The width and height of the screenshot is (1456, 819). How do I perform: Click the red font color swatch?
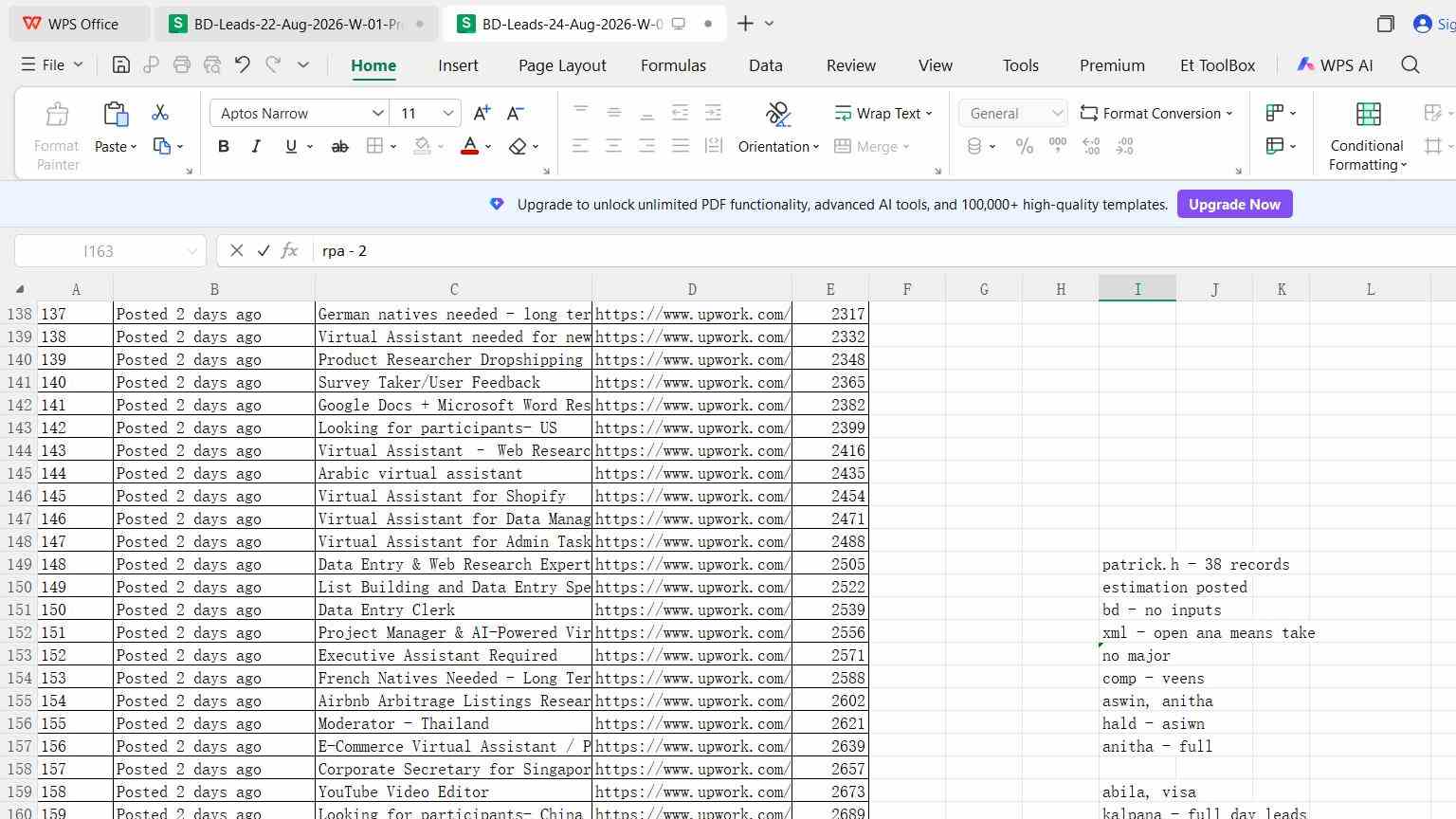point(469,146)
